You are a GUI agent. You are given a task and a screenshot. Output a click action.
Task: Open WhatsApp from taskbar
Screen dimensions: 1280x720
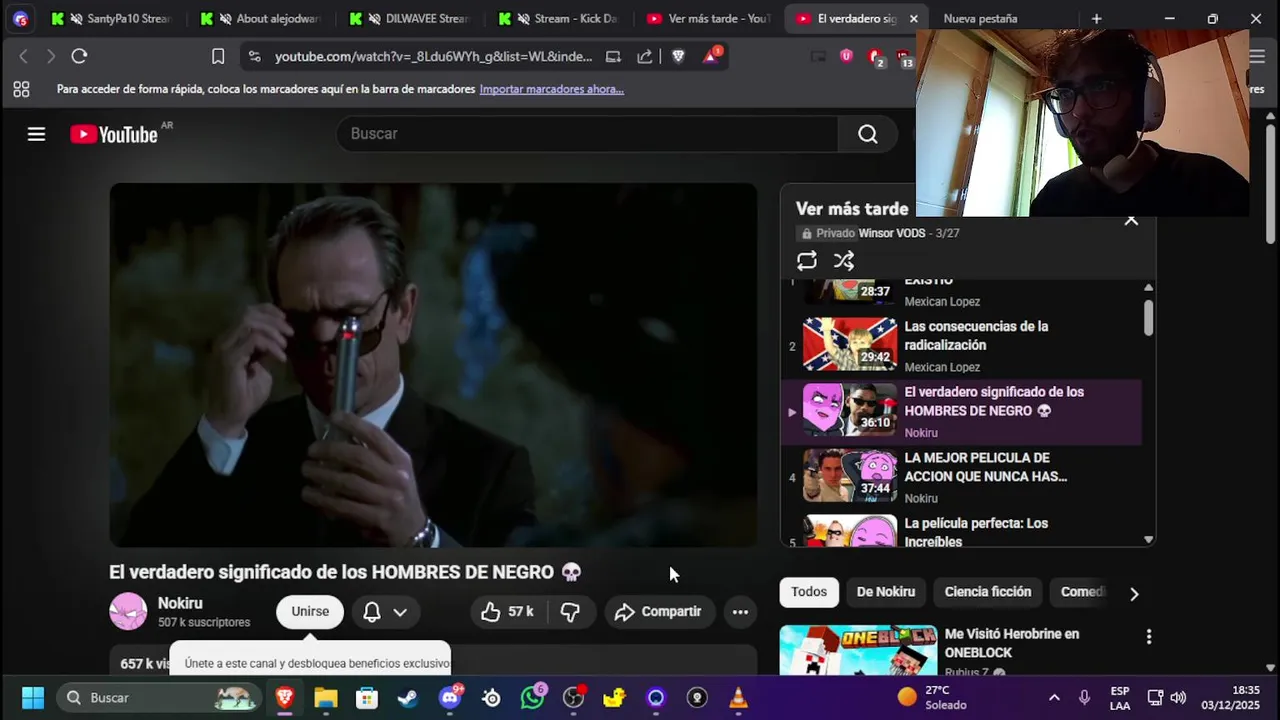(x=533, y=697)
